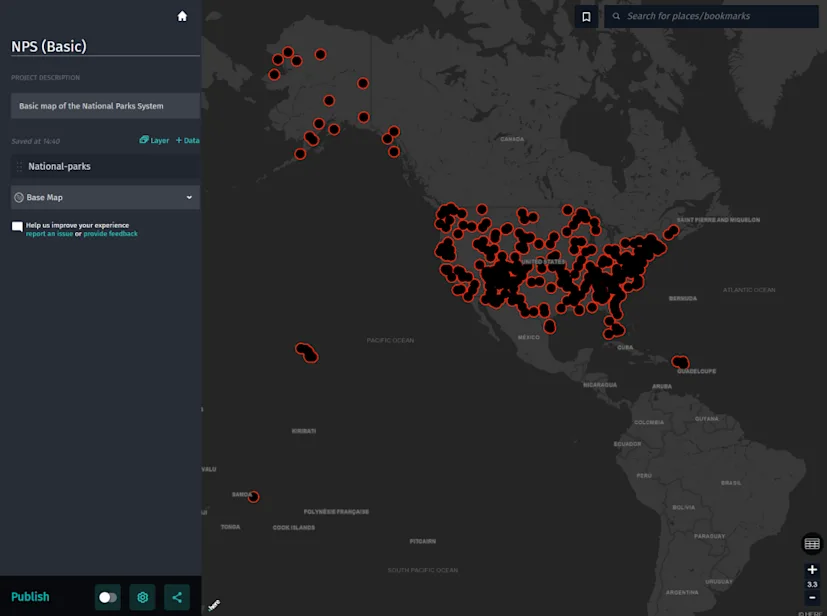Open the data table view icon
This screenshot has height=616, width=827.
point(812,544)
